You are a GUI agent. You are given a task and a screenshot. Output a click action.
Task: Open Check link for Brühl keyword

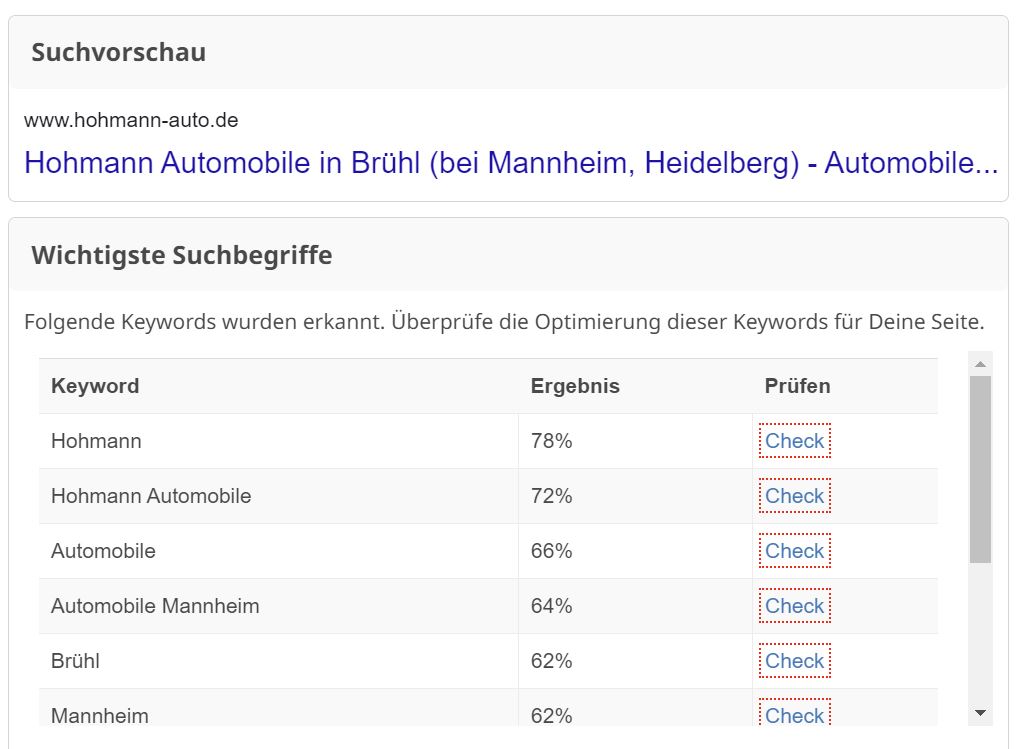(794, 661)
